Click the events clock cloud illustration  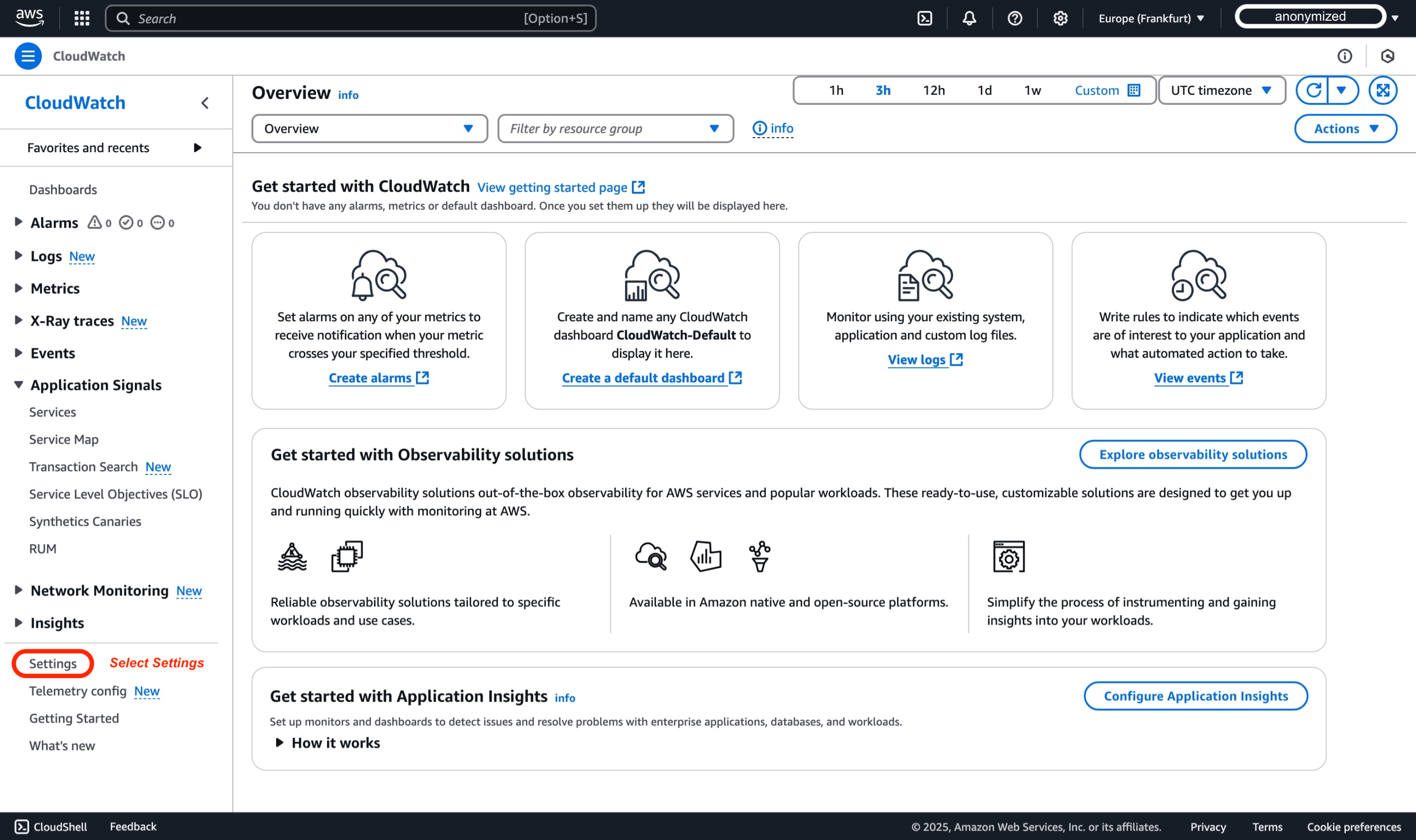tap(1199, 275)
